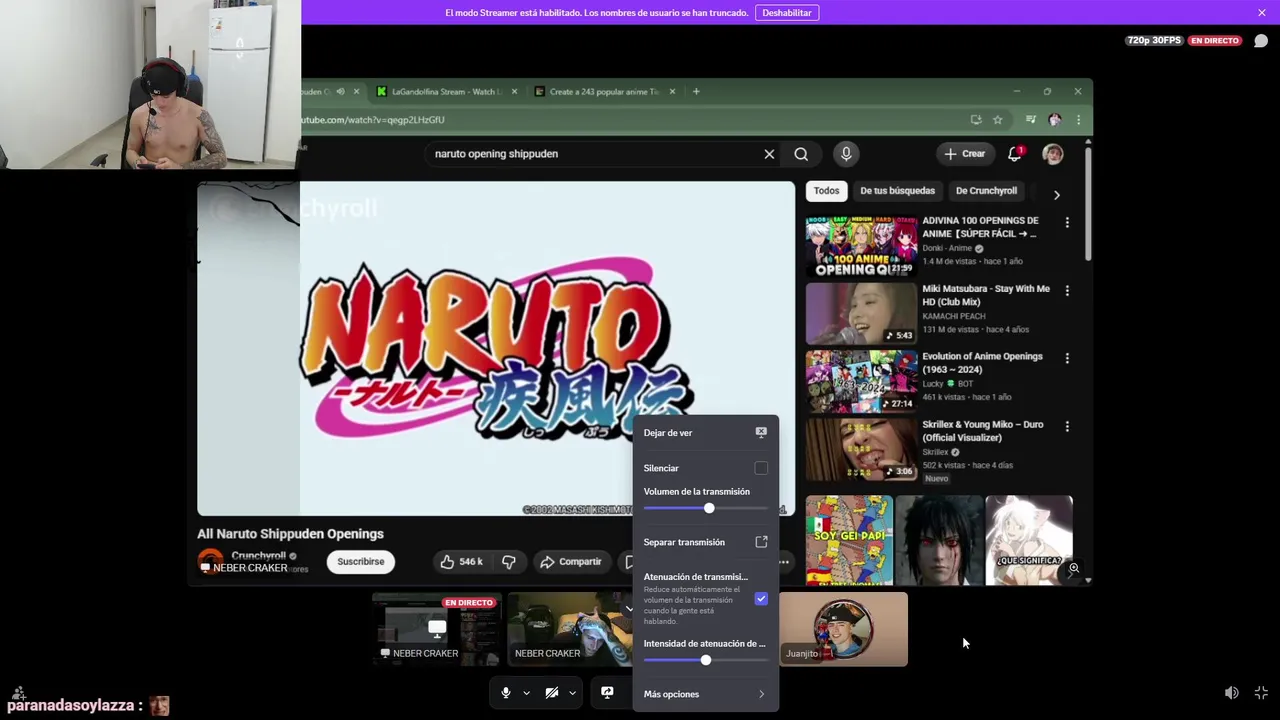The image size is (1280, 720).
Task: Open the Crunchyroll channel name link
Action: [x=259, y=555]
